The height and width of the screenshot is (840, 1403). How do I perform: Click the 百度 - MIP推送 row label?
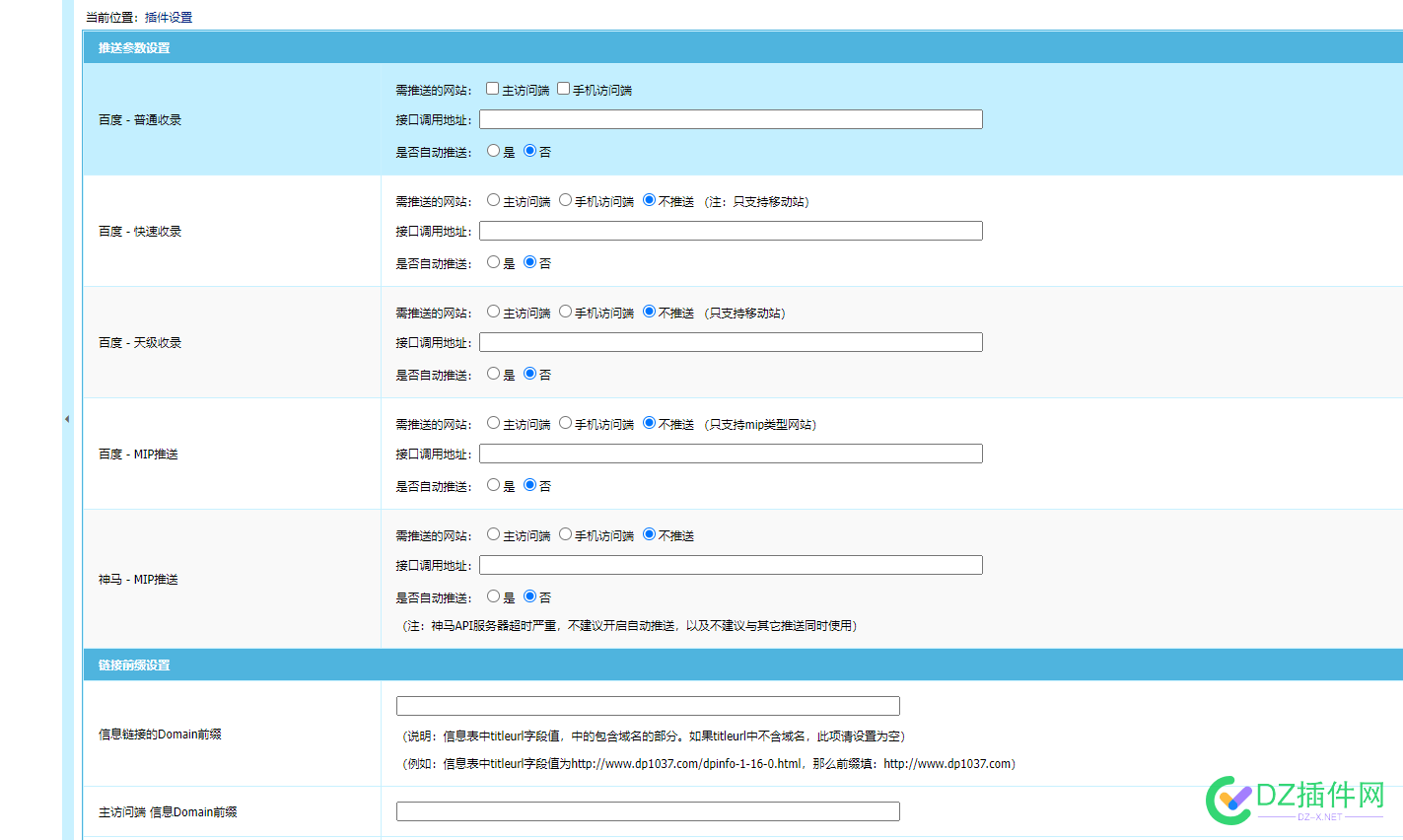(138, 454)
